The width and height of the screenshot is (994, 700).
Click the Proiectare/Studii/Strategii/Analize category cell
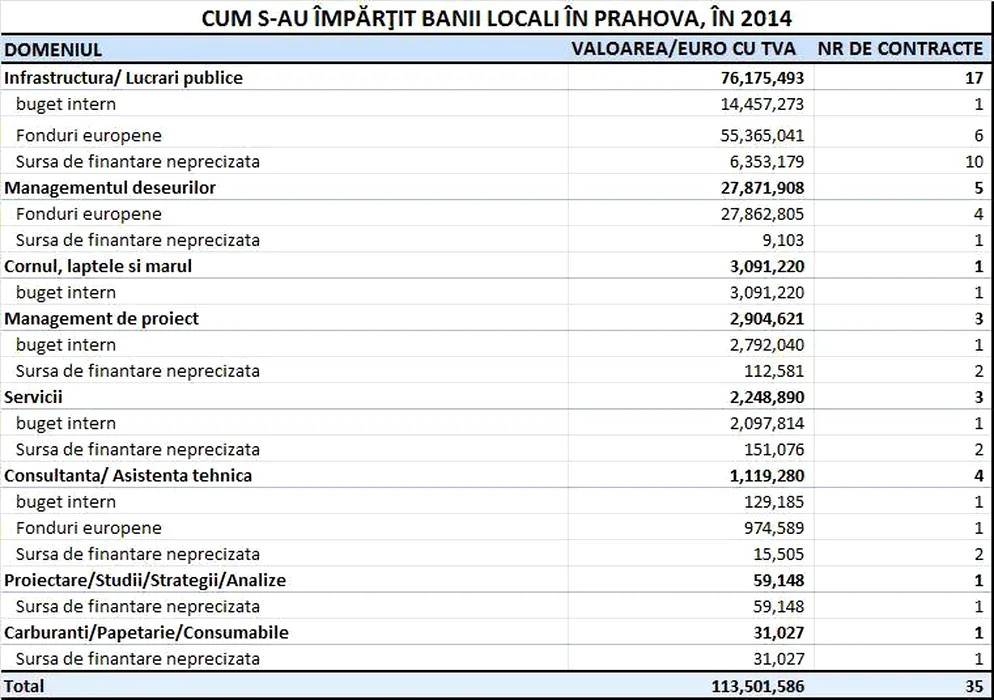pos(146,580)
